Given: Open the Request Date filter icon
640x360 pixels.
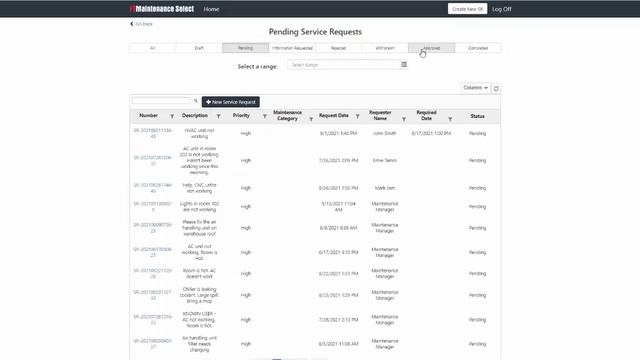Looking at the screenshot, I should click(358, 116).
